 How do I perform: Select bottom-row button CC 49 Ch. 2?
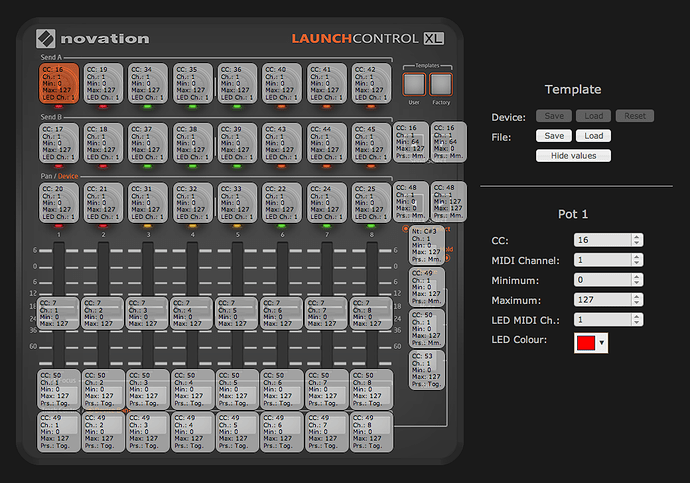tap(103, 432)
